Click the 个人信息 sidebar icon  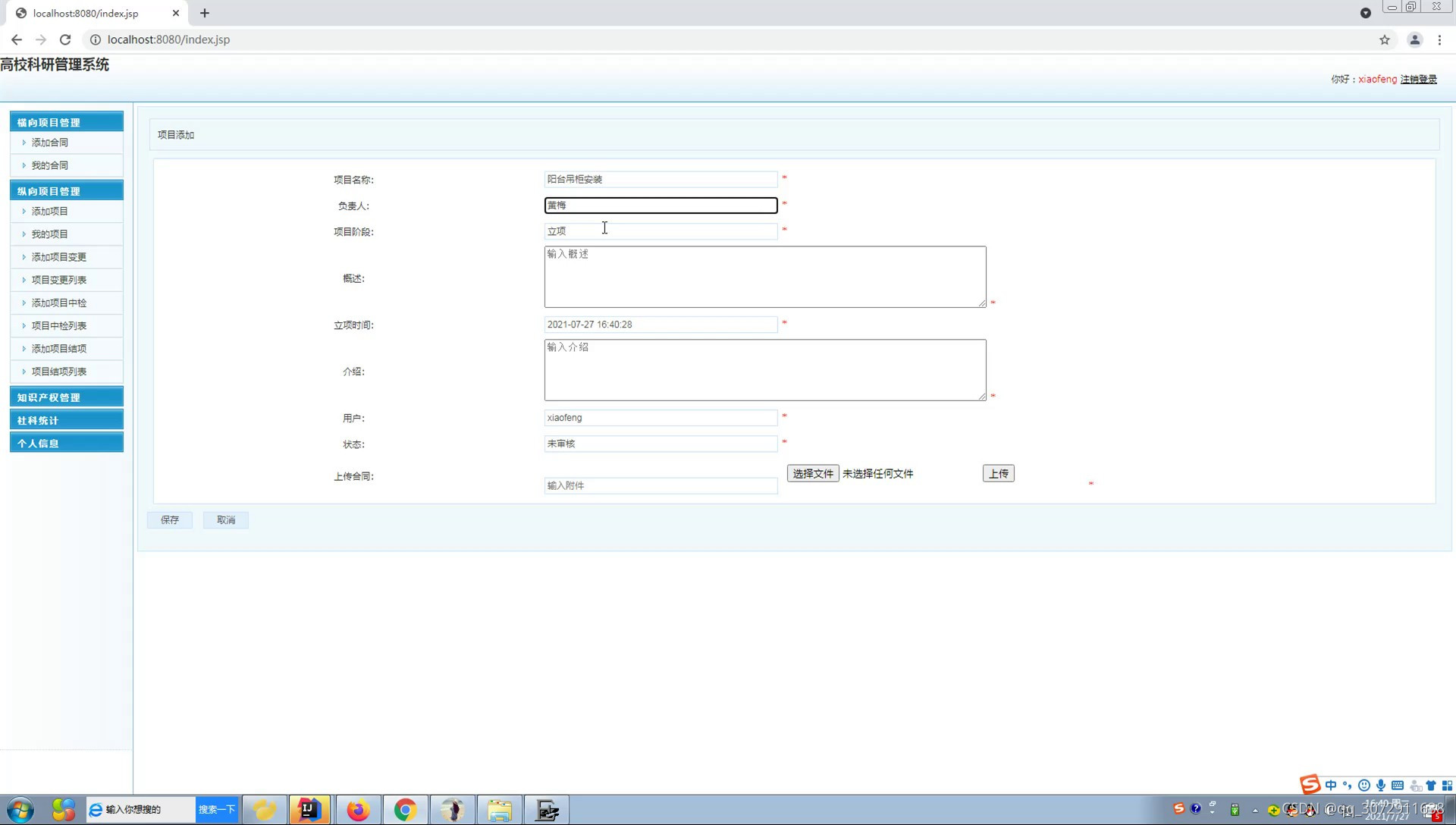click(66, 443)
